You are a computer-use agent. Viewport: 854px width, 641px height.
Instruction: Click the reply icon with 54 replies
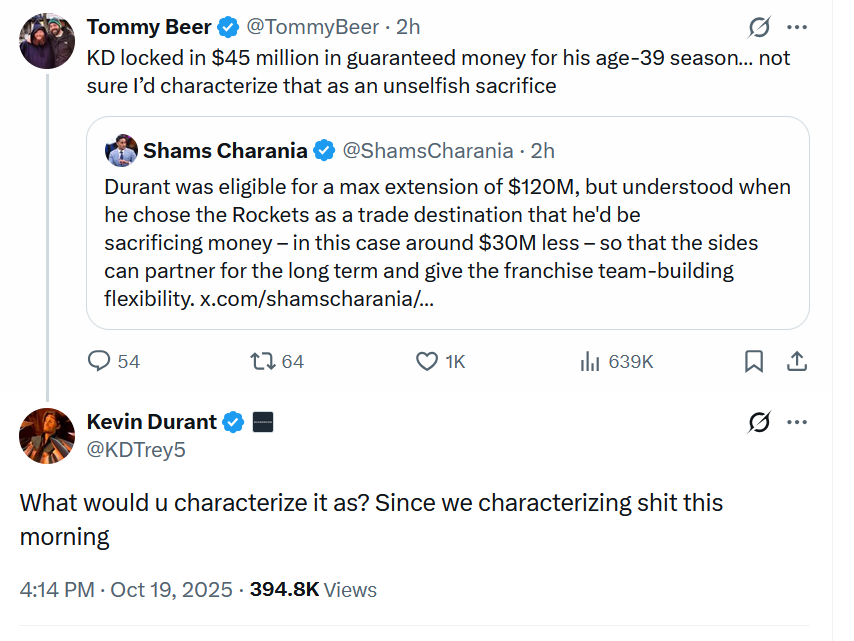100,361
